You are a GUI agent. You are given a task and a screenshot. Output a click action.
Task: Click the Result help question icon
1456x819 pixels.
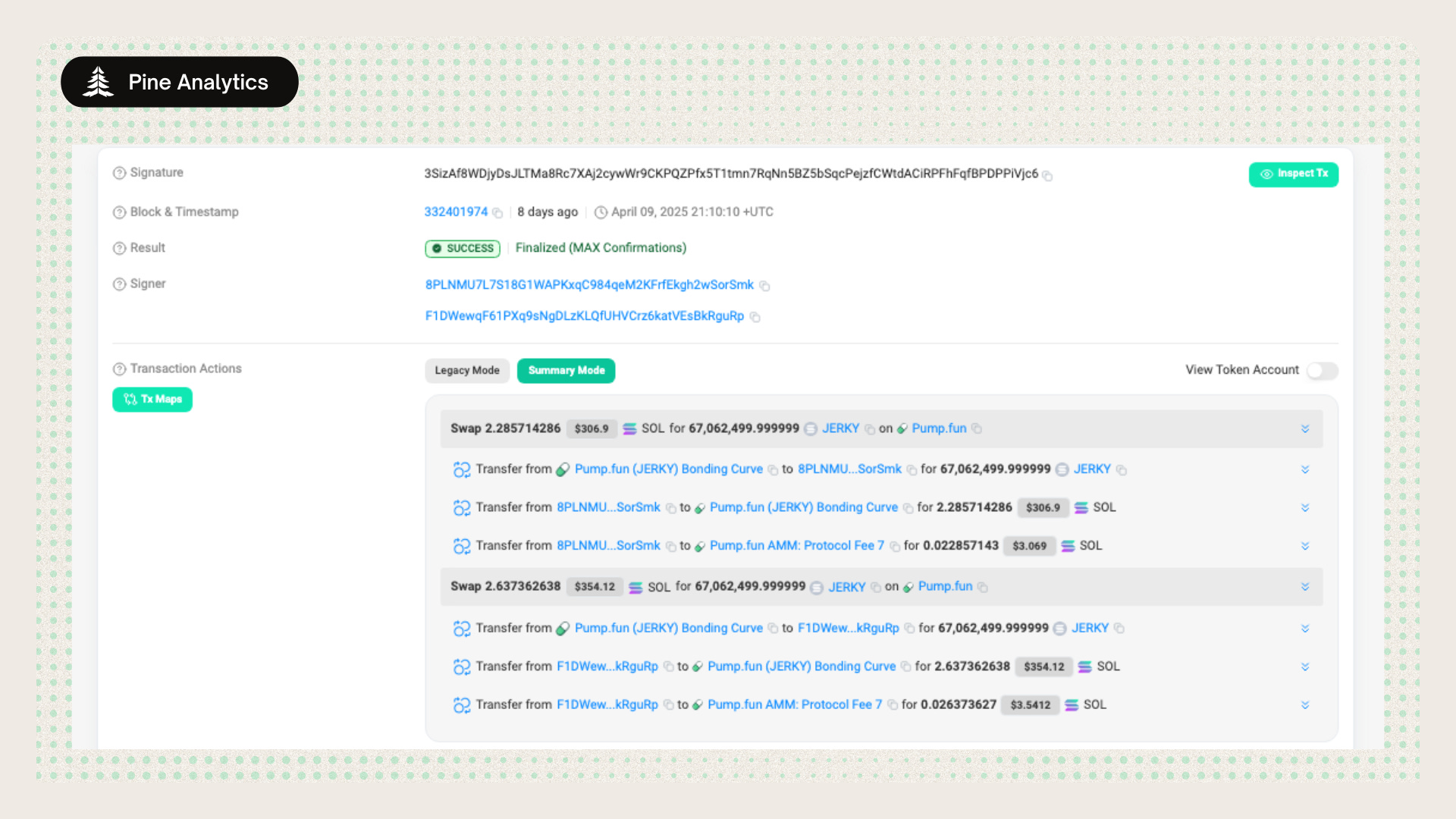coord(119,248)
